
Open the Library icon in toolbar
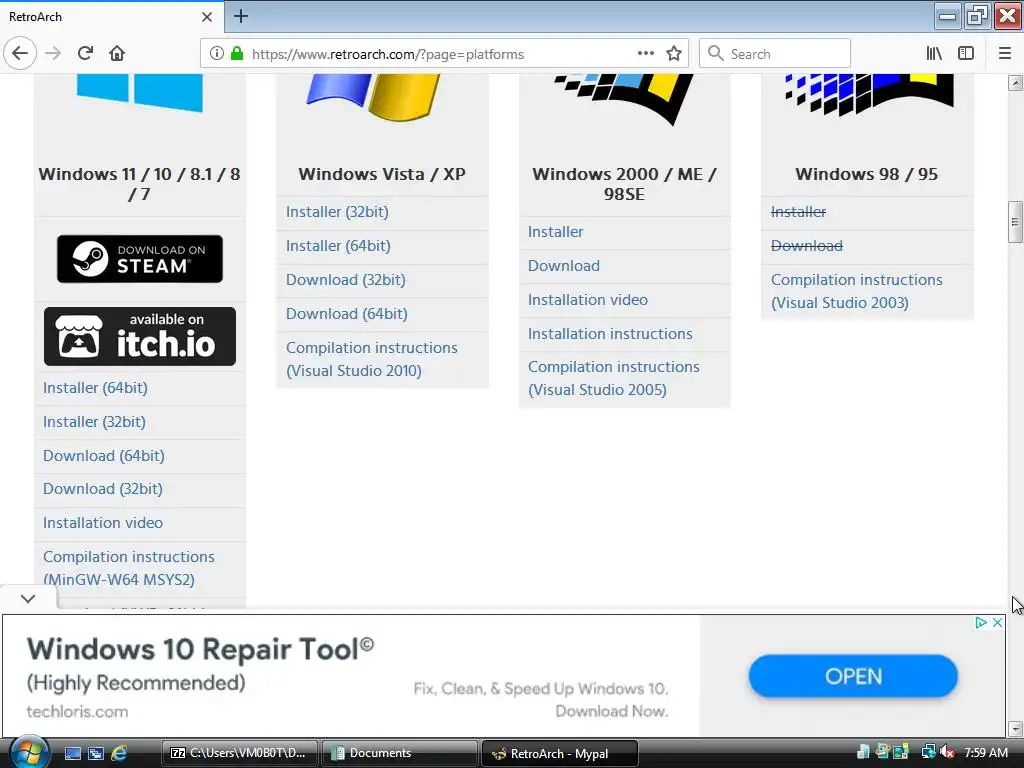(x=934, y=54)
